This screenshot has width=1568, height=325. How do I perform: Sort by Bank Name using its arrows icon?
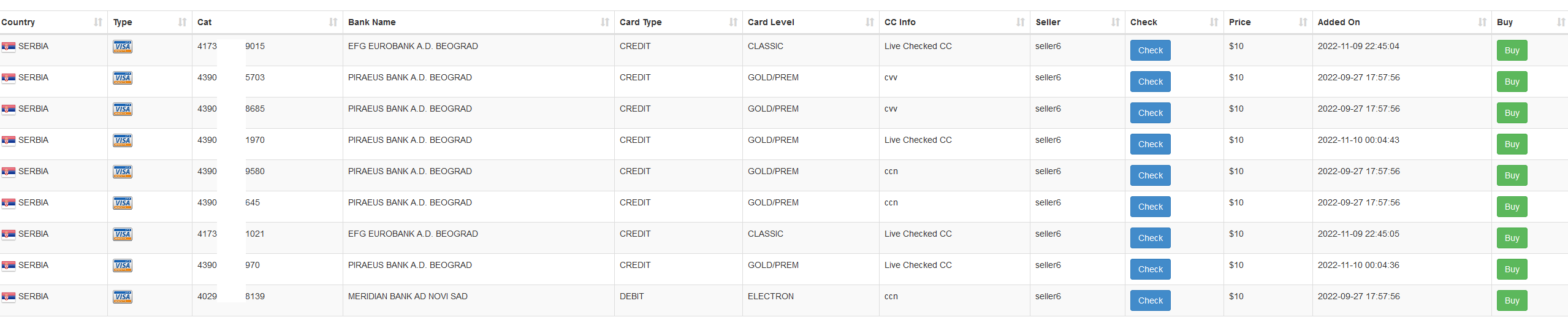605,22
